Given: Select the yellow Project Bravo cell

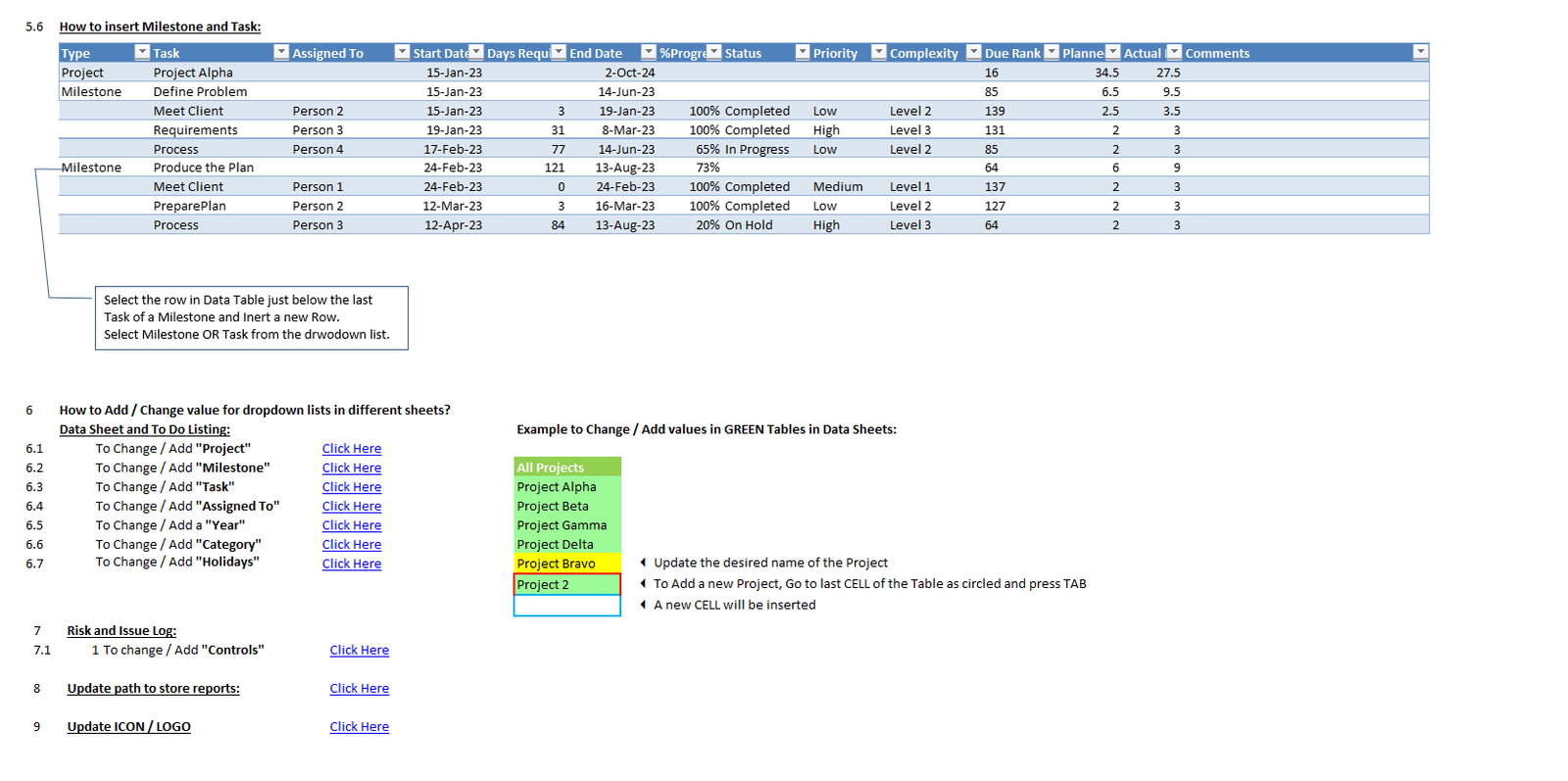Looking at the screenshot, I should (x=567, y=563).
